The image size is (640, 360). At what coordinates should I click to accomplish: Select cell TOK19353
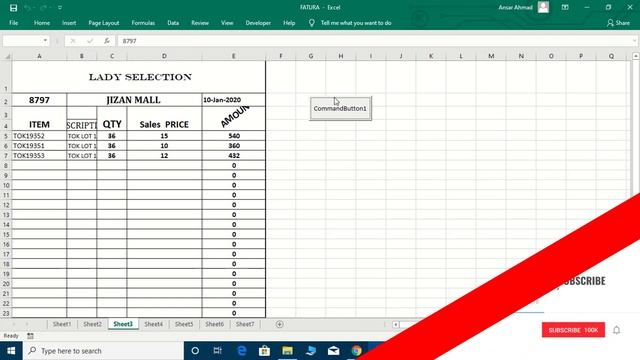coord(39,156)
